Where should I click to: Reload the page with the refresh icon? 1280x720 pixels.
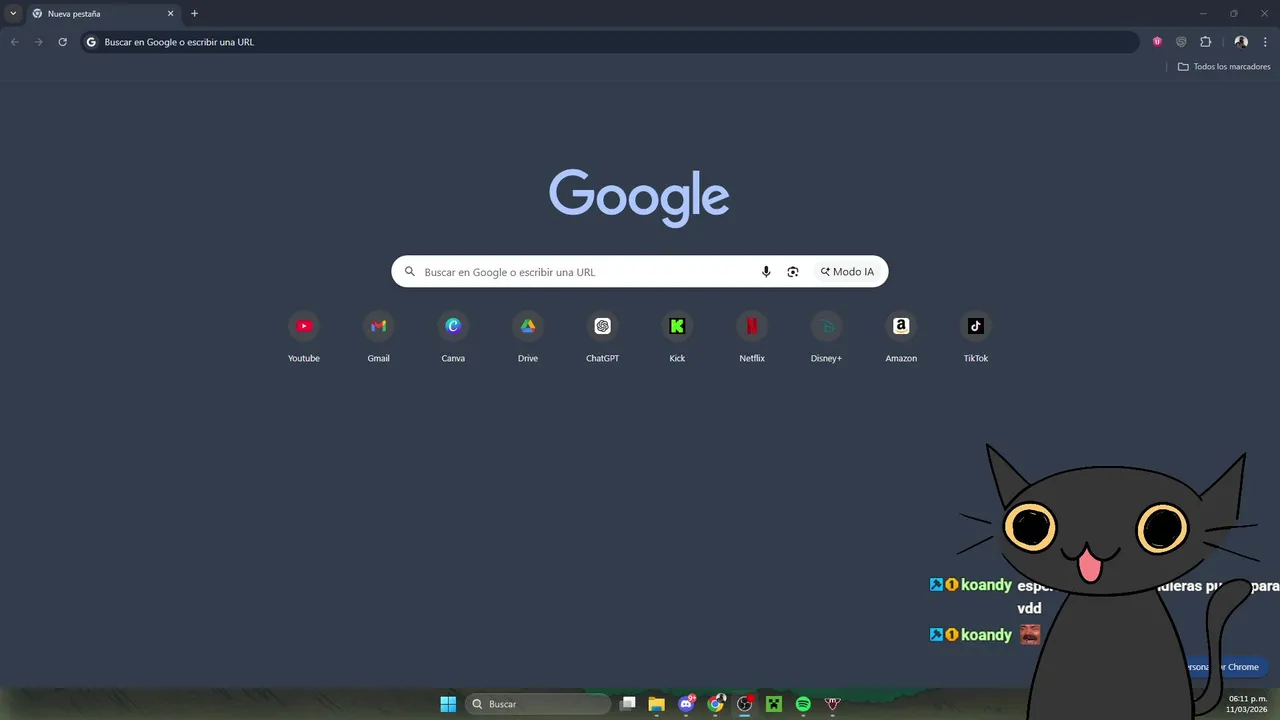(x=62, y=42)
